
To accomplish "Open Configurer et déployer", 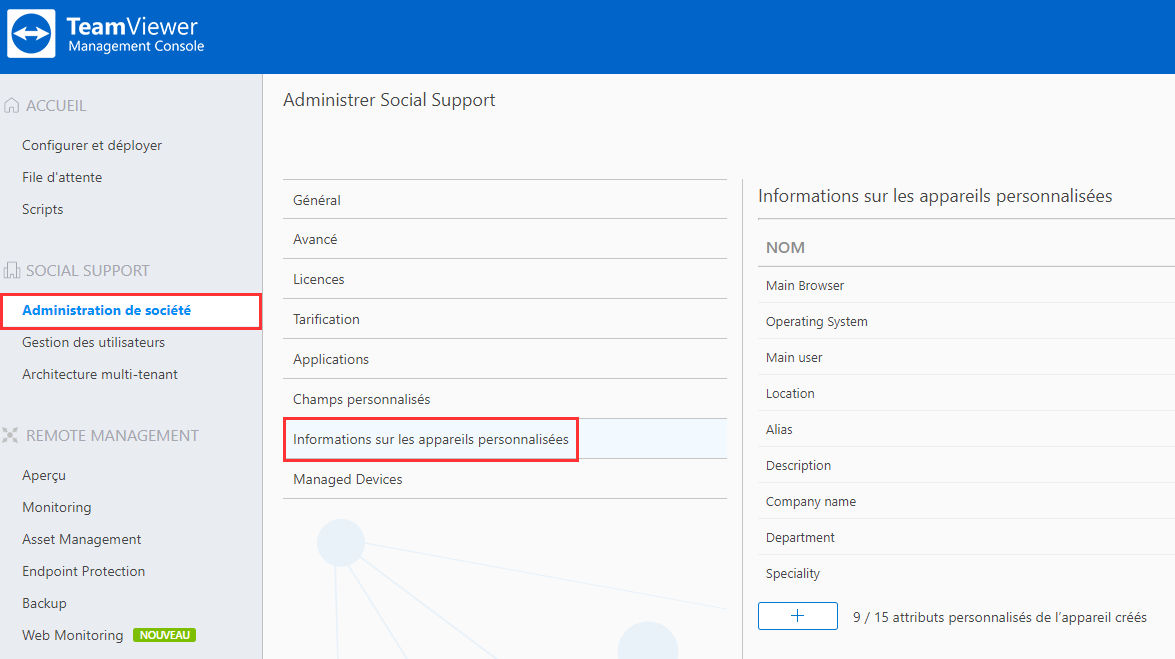I will pos(91,145).
